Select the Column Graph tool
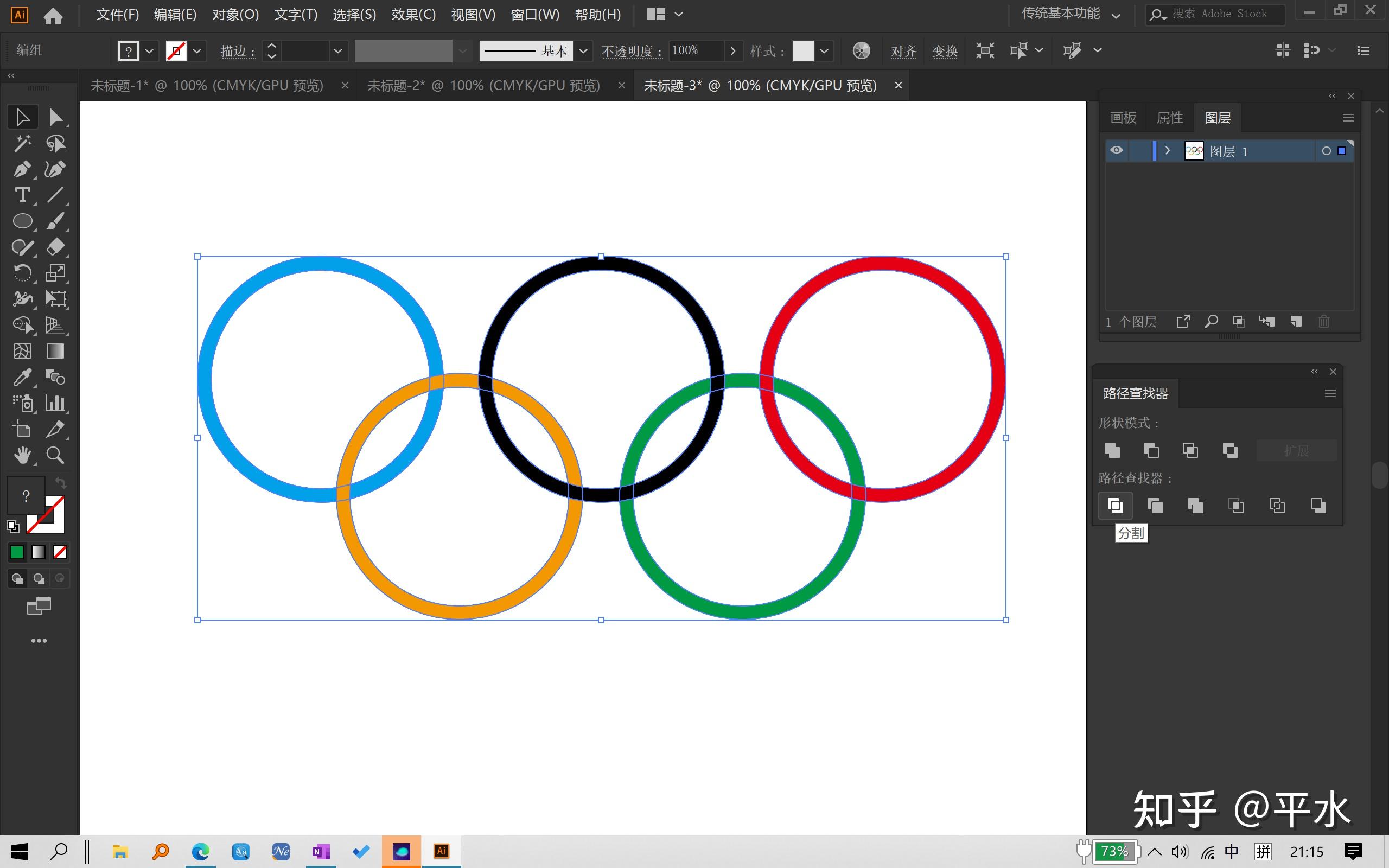This screenshot has height=868, width=1389. coord(55,403)
